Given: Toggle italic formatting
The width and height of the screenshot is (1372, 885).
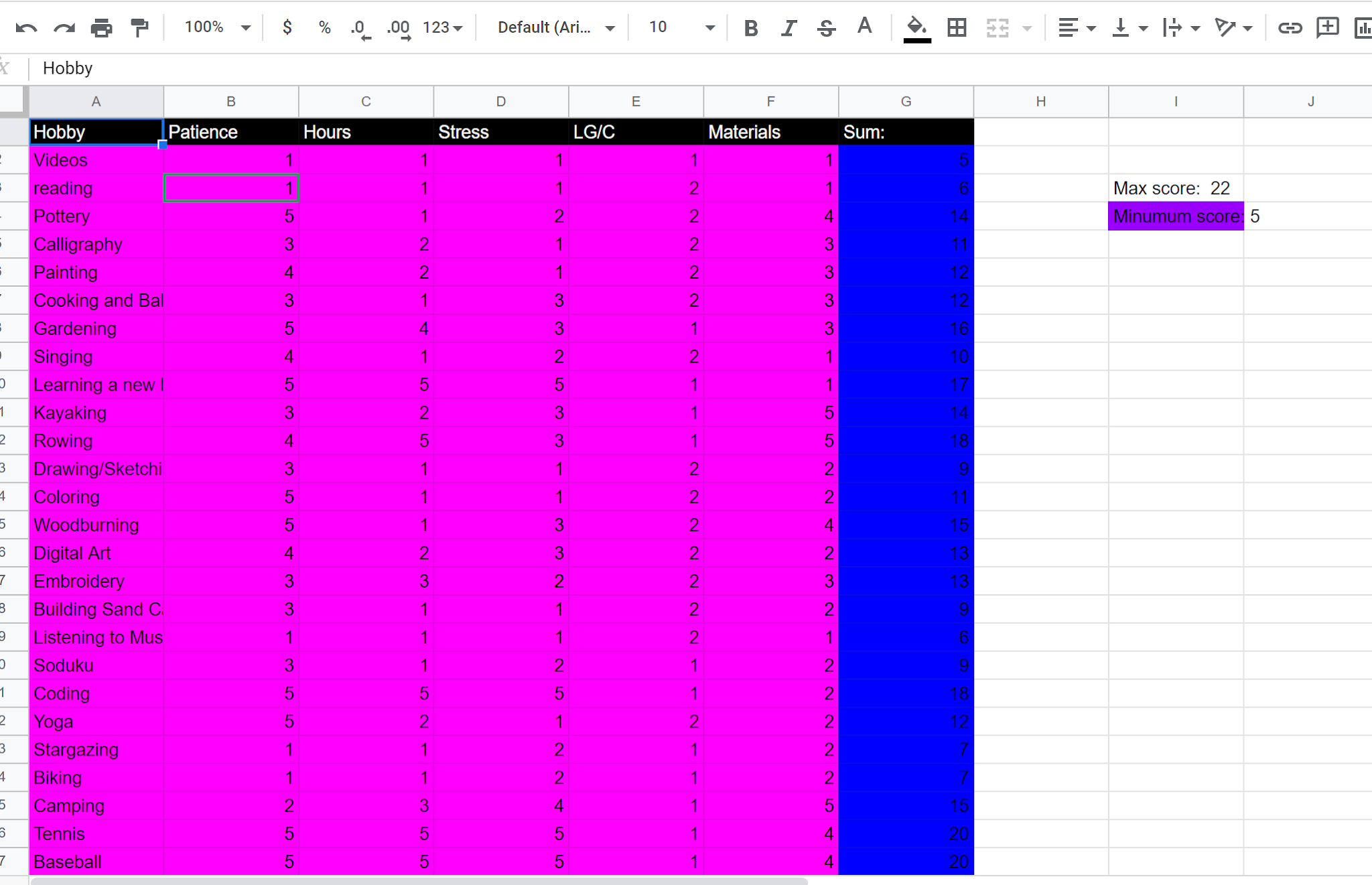Looking at the screenshot, I should [788, 28].
